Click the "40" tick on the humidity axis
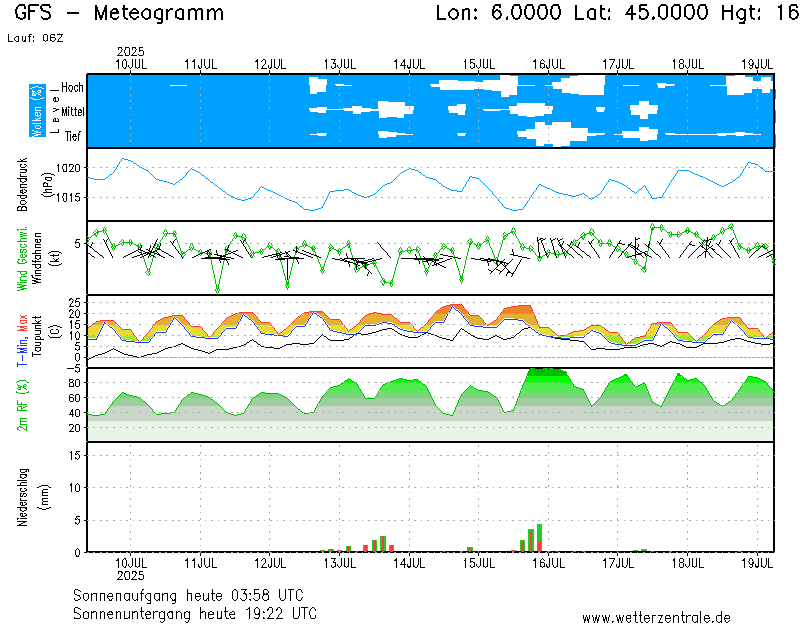Screen dimensions: 800x625 pos(75,413)
